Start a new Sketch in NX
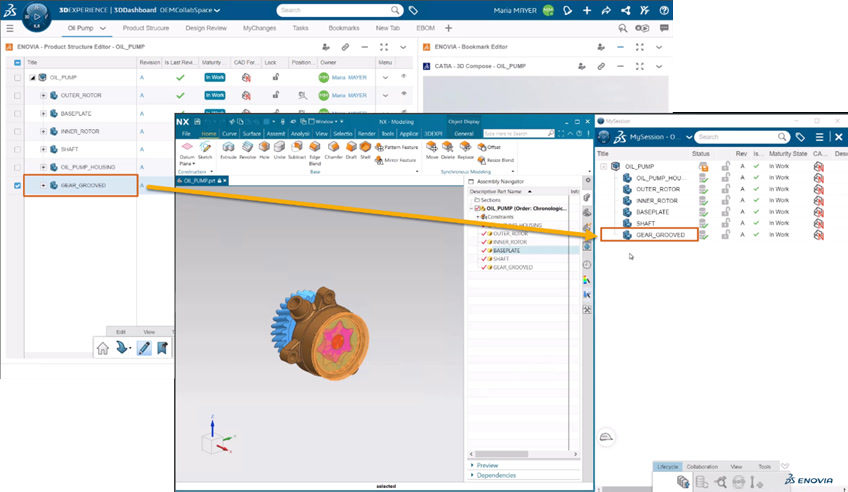This screenshot has height=492, width=848. coord(205,150)
